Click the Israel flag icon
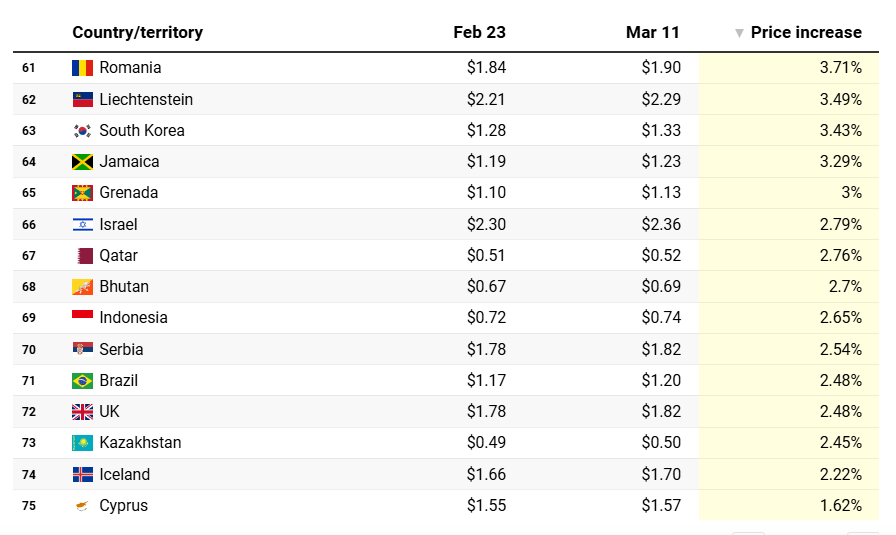The height and width of the screenshot is (535, 896). tap(82, 225)
